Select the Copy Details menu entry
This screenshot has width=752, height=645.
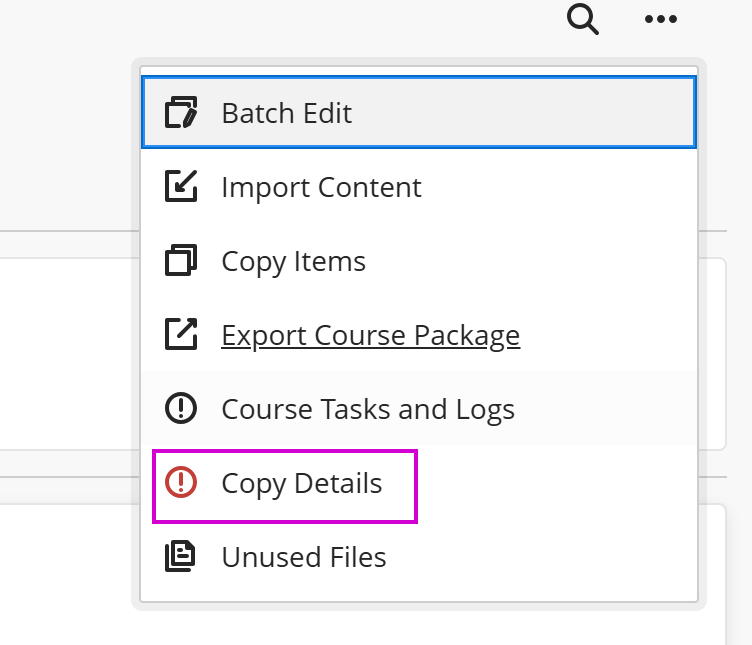419,482
